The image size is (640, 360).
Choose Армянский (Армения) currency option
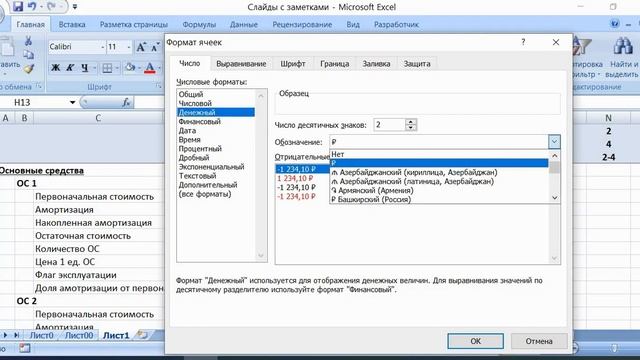439,190
